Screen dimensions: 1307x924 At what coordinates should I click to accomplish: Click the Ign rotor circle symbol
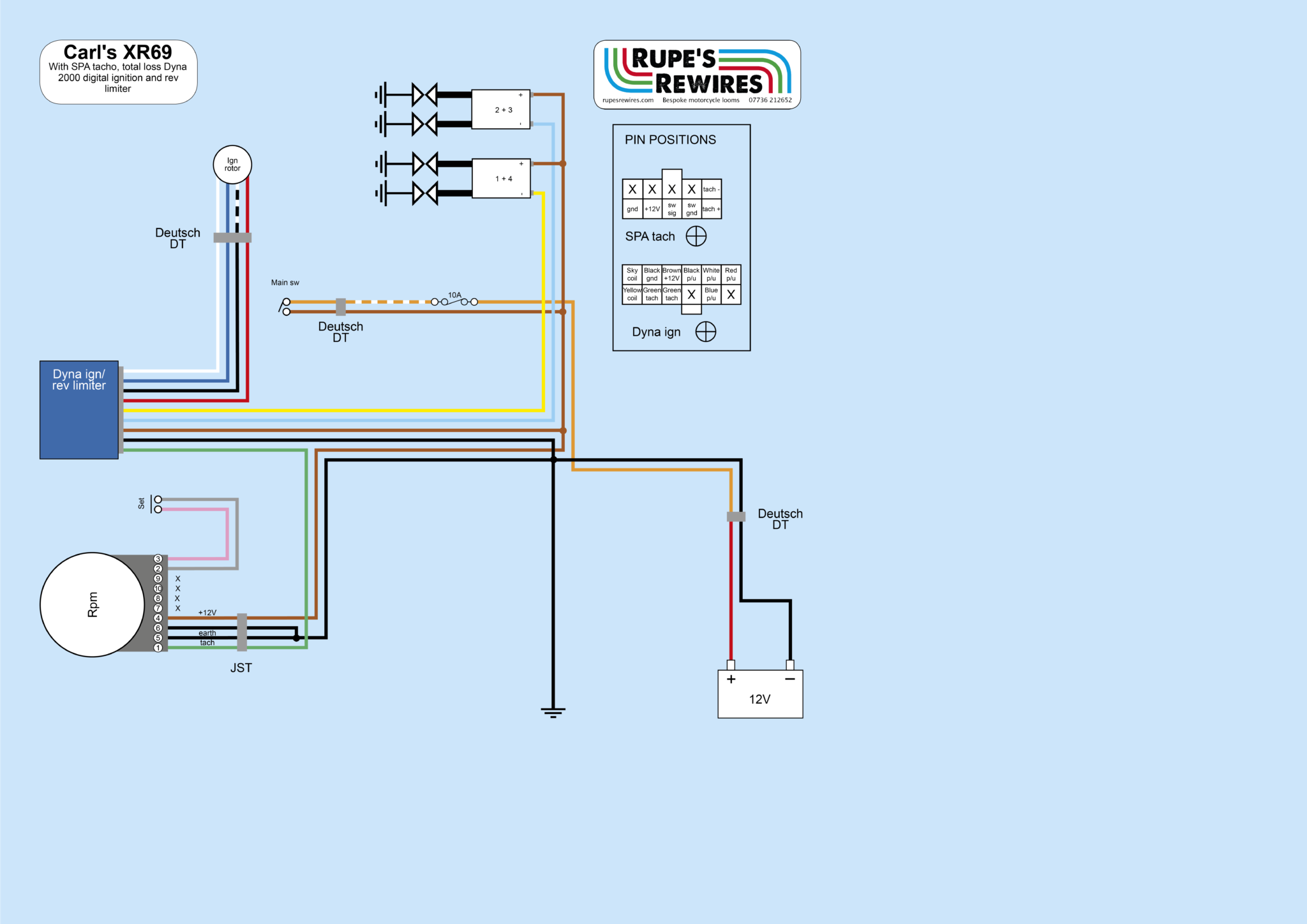pos(232,165)
